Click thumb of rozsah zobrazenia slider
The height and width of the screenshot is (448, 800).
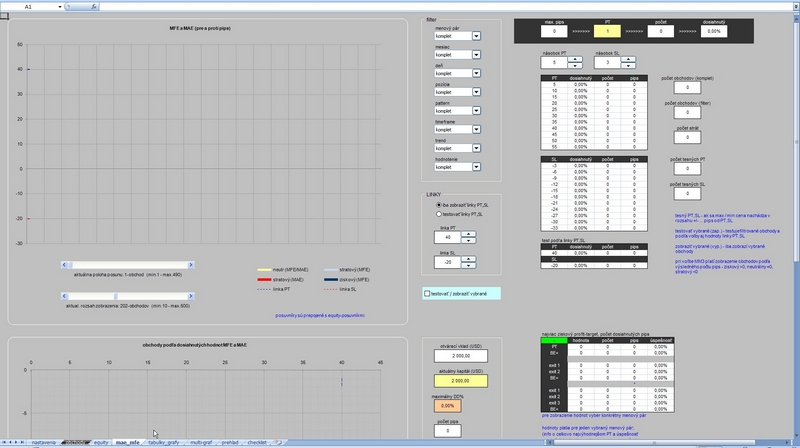click(x=116, y=296)
